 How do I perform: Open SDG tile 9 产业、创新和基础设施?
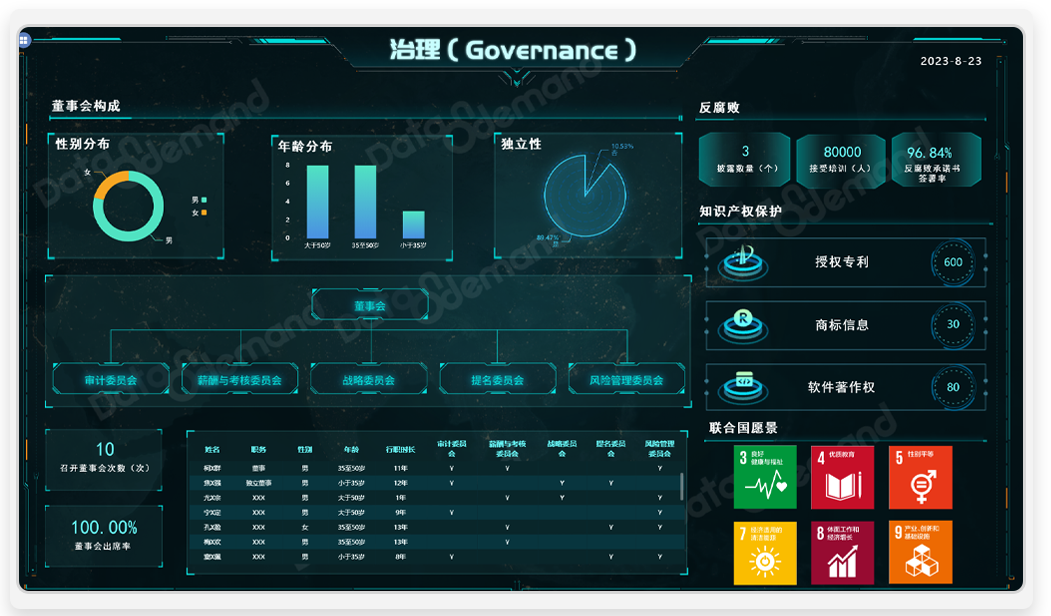click(920, 553)
